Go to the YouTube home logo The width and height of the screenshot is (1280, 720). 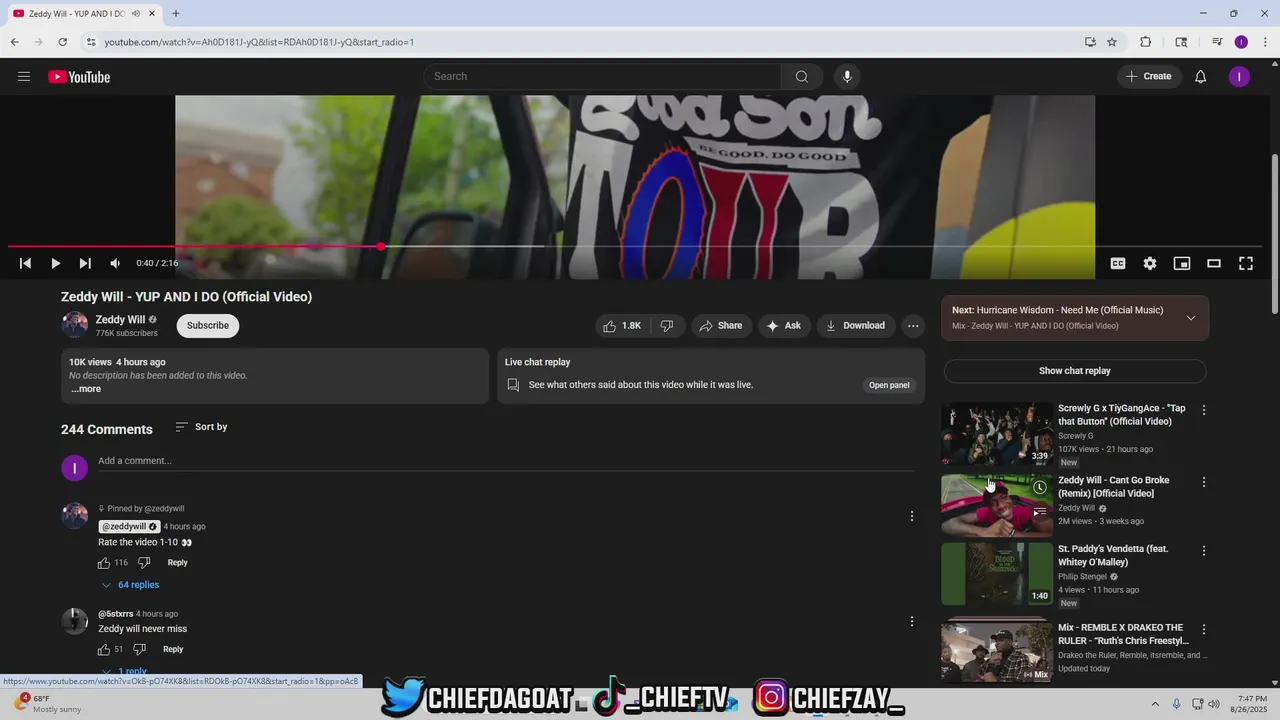pyautogui.click(x=79, y=77)
